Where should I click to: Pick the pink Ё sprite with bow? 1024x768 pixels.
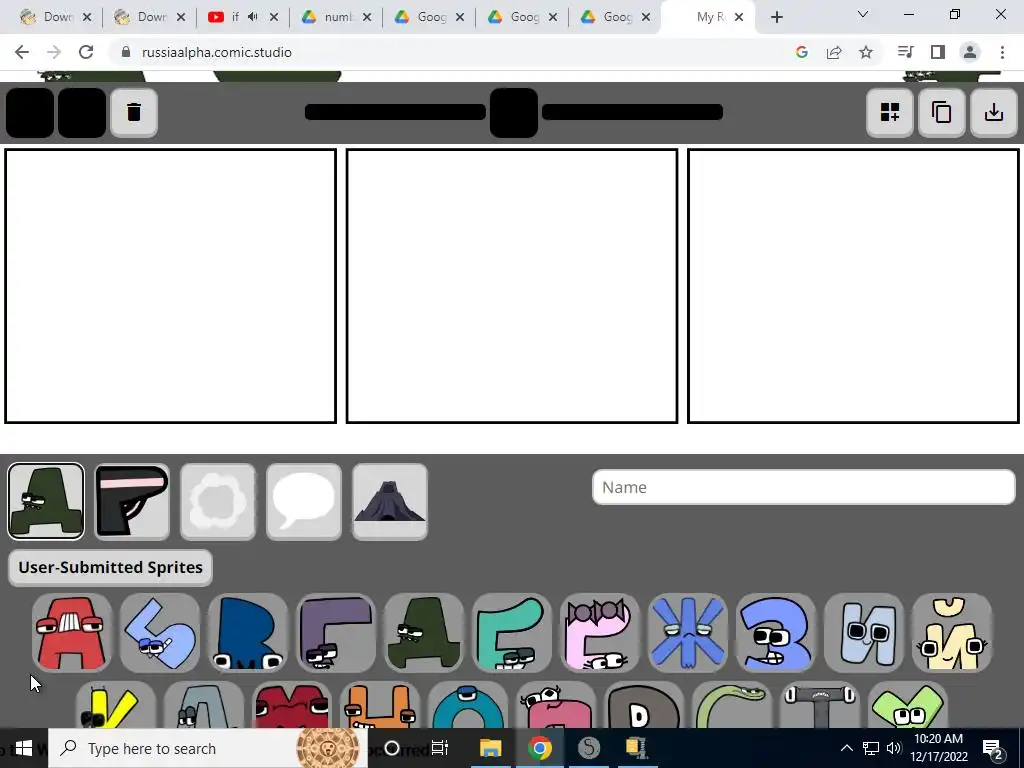coord(600,632)
